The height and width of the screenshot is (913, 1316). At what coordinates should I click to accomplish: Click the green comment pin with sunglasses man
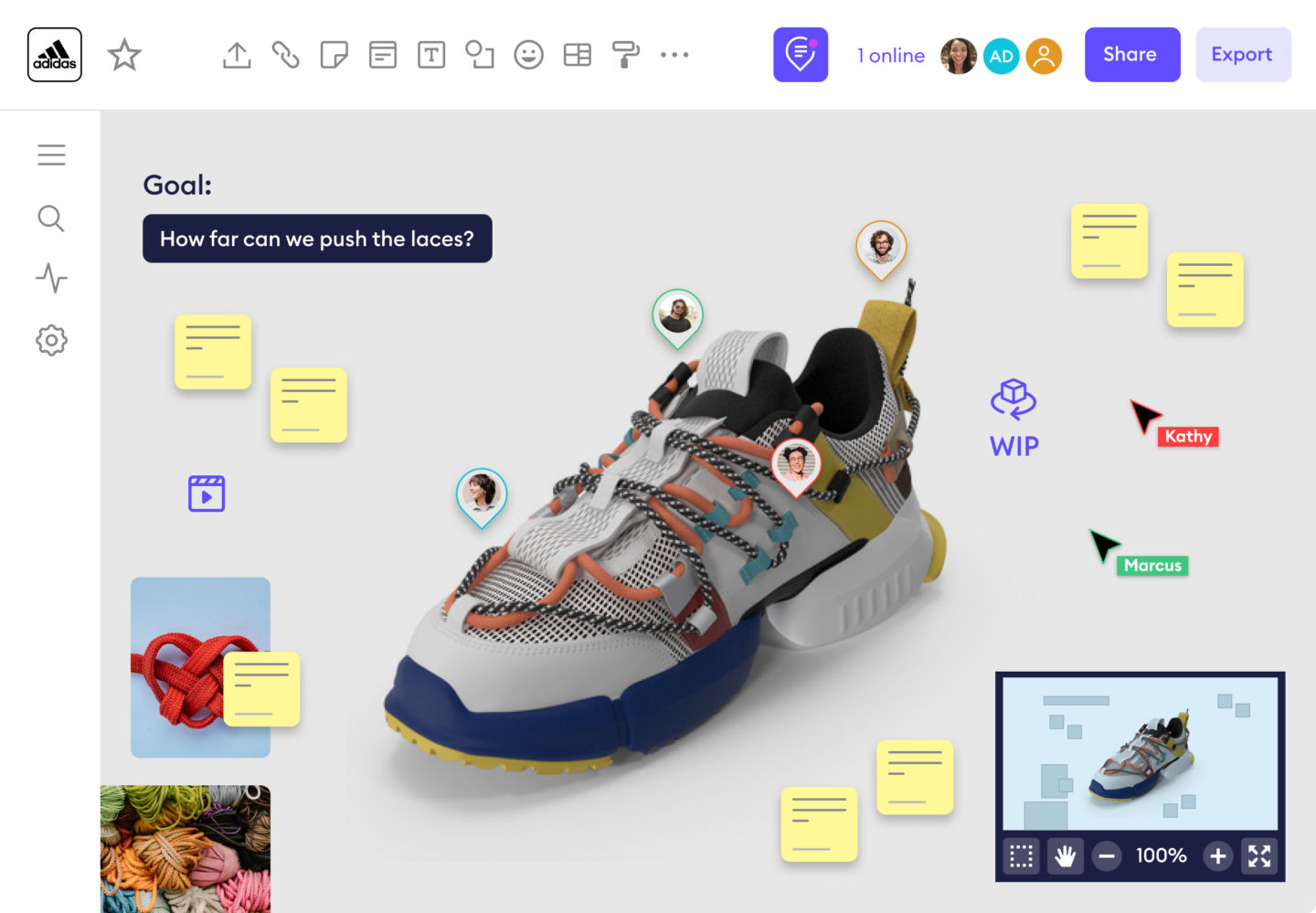point(677,317)
